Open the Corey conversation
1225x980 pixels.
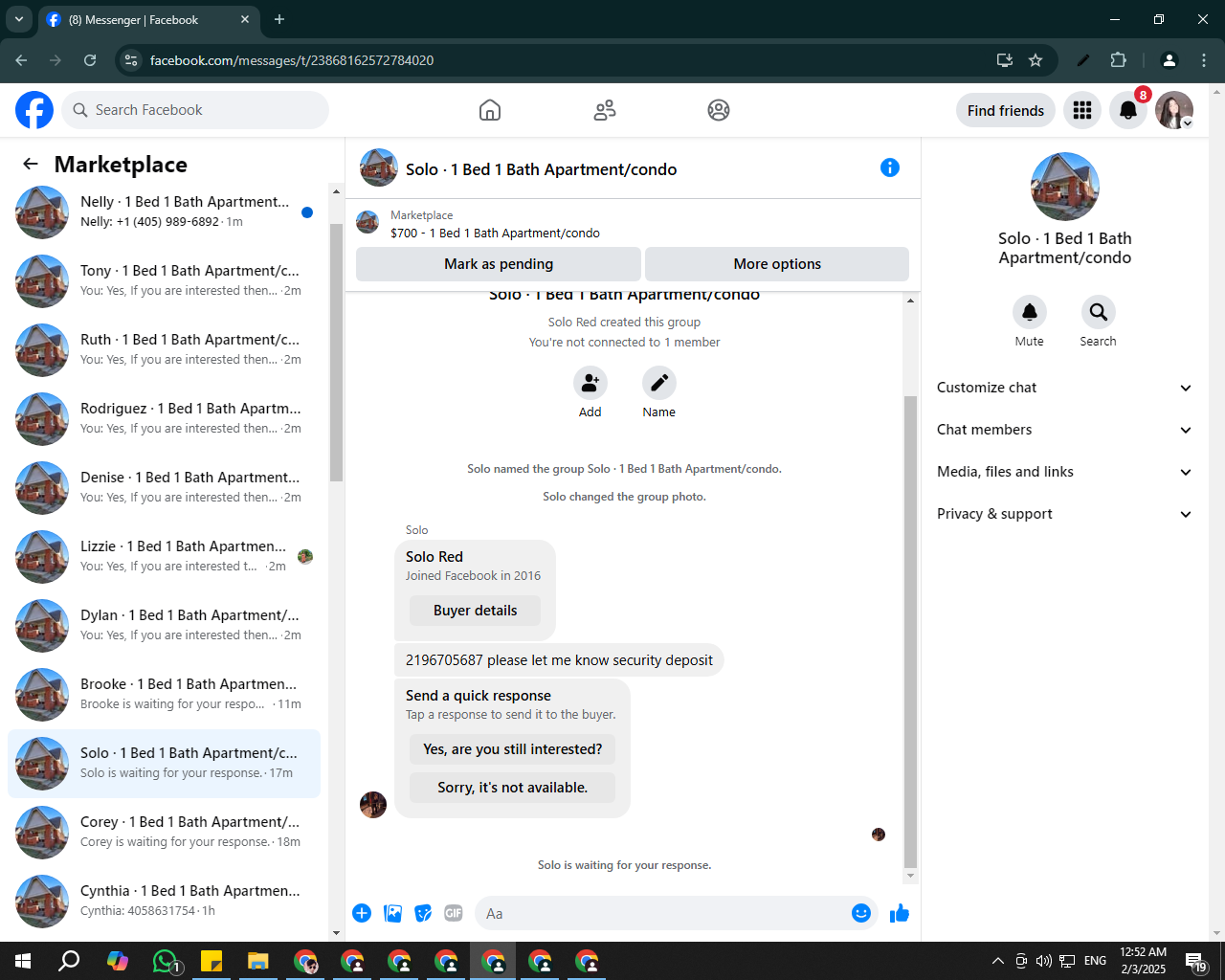click(165, 833)
